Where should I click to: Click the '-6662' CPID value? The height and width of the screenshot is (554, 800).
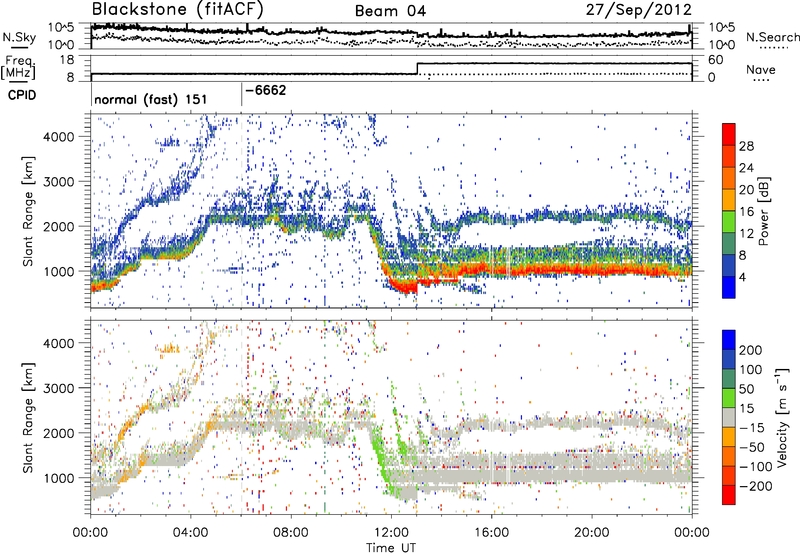point(266,90)
